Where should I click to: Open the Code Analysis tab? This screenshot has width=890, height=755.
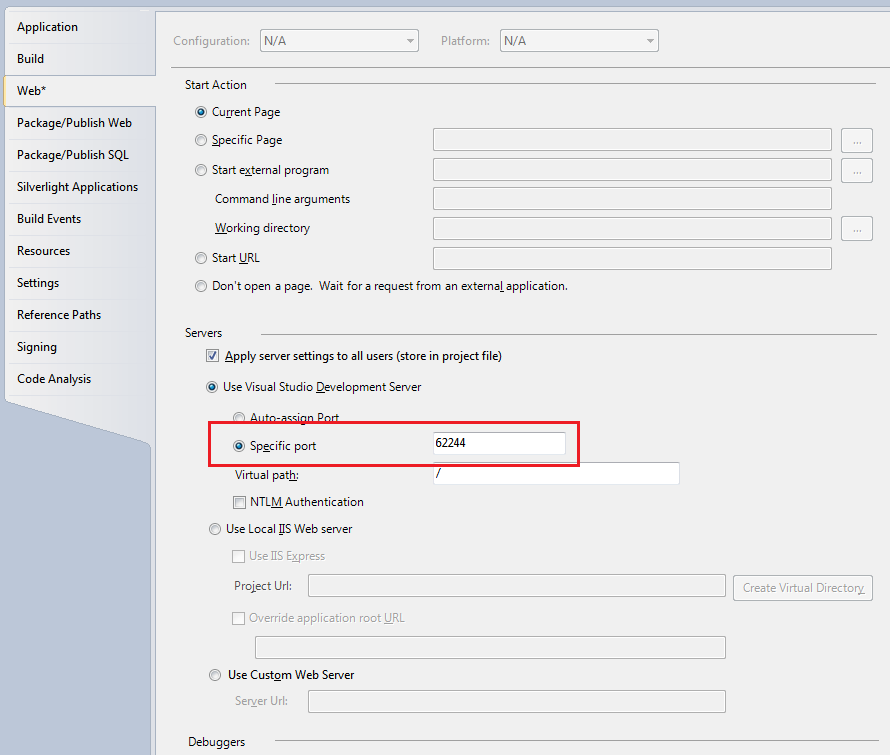(x=54, y=379)
